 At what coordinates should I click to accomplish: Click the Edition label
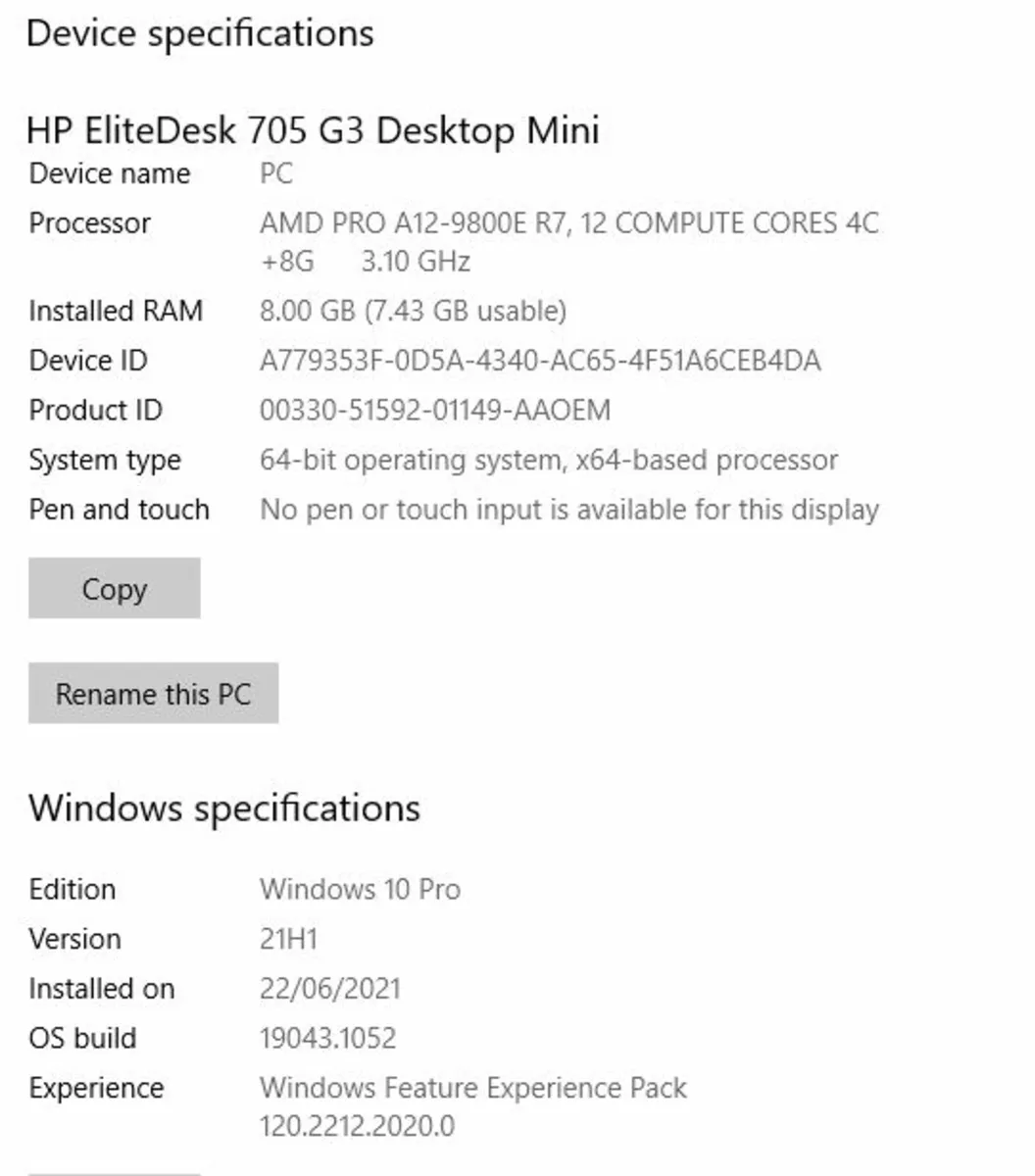(73, 889)
